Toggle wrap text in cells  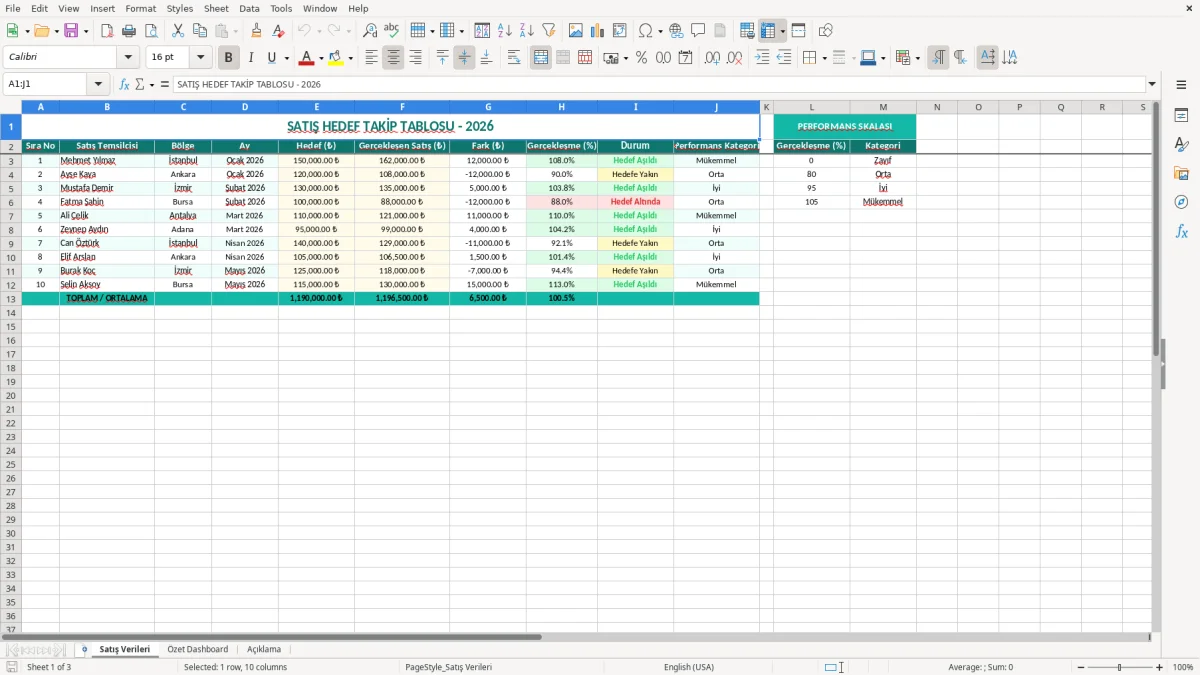point(514,58)
